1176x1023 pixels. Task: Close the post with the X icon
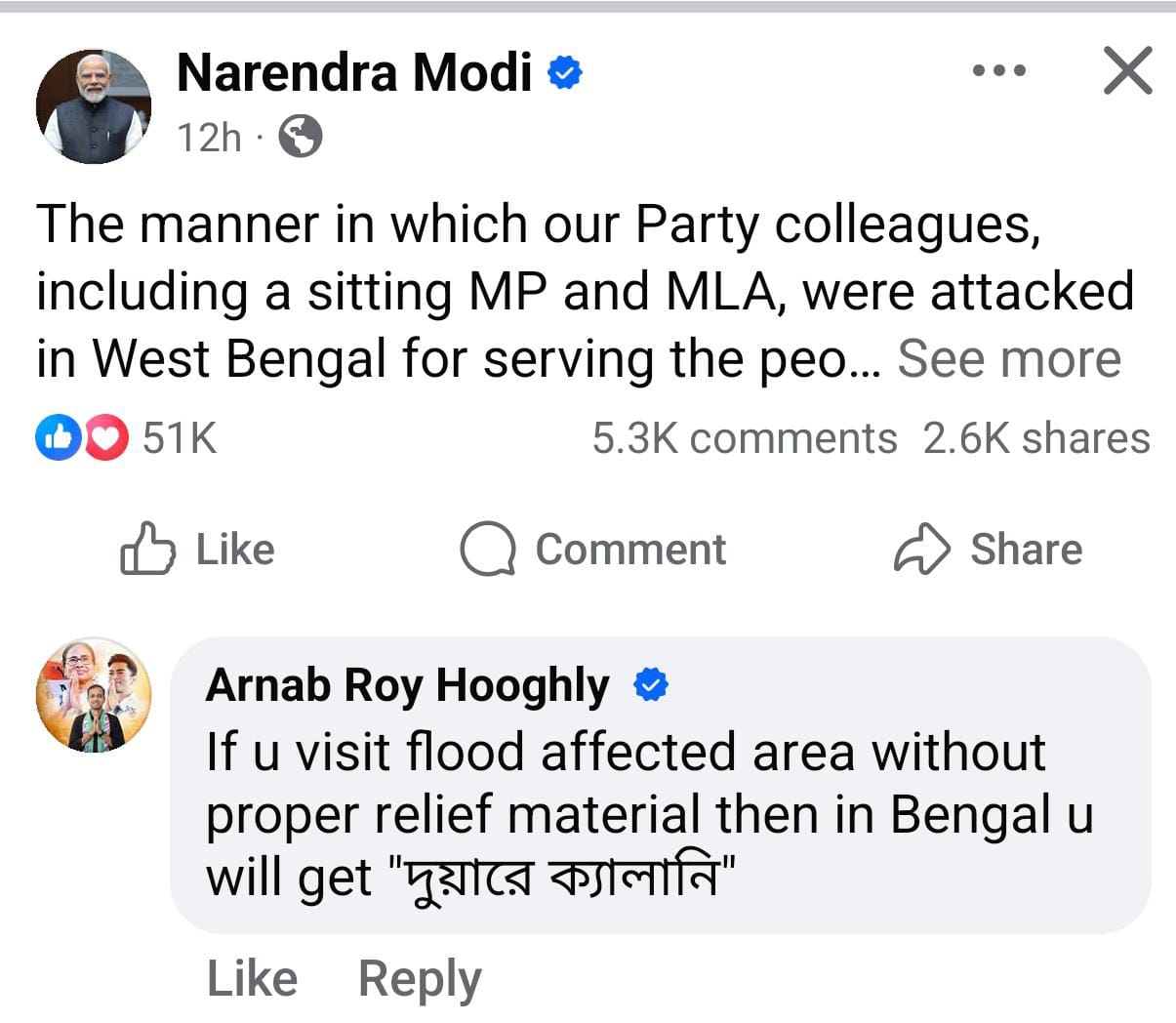tap(1127, 71)
